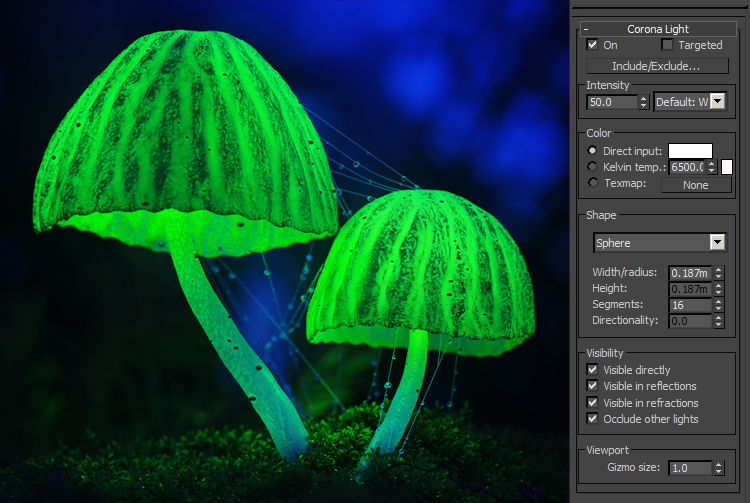This screenshot has width=750, height=503.
Task: Click the Intensity value field
Action: pyautogui.click(x=612, y=102)
